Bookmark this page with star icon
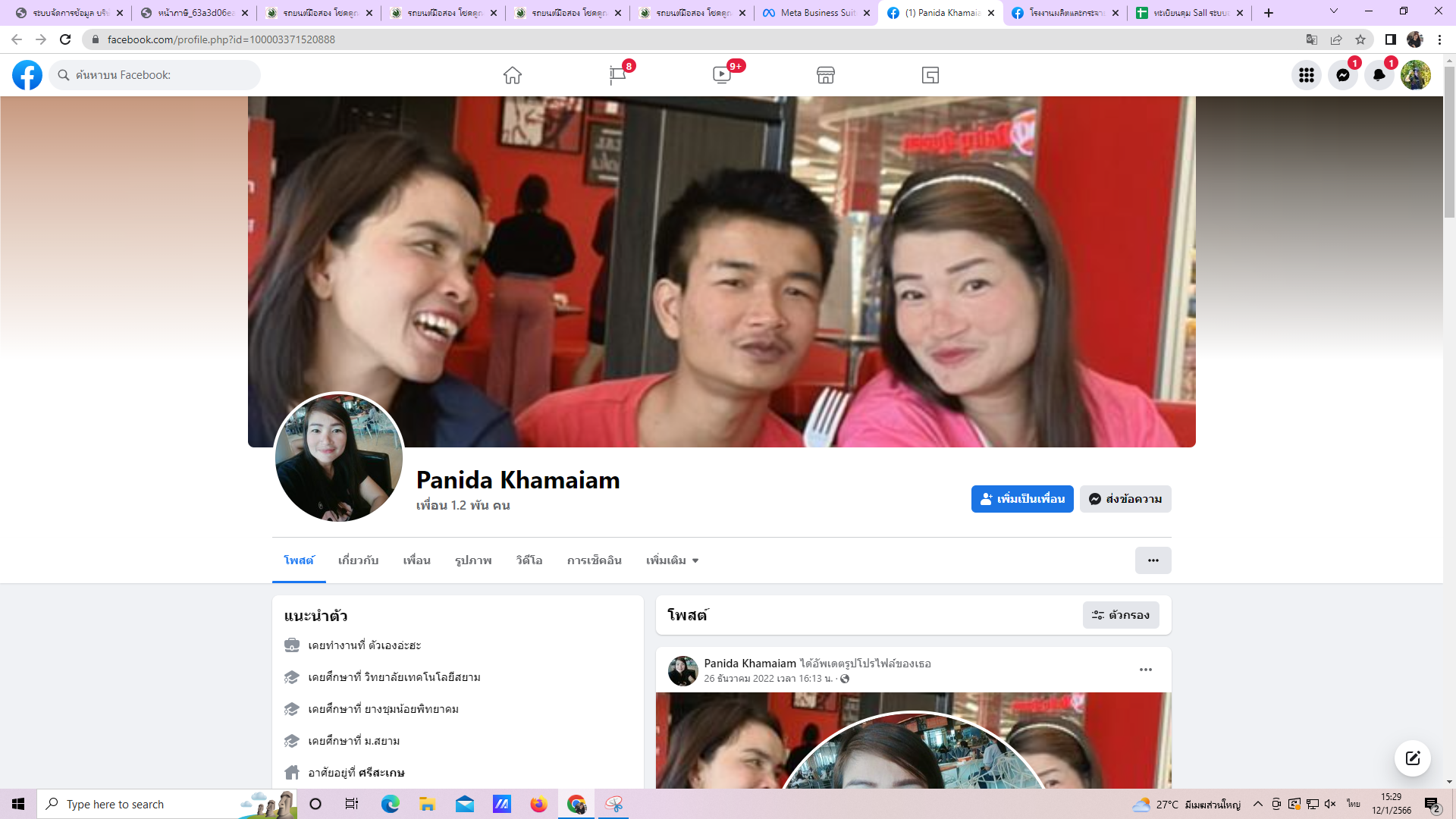Viewport: 1456px width, 819px height. pos(1360,39)
